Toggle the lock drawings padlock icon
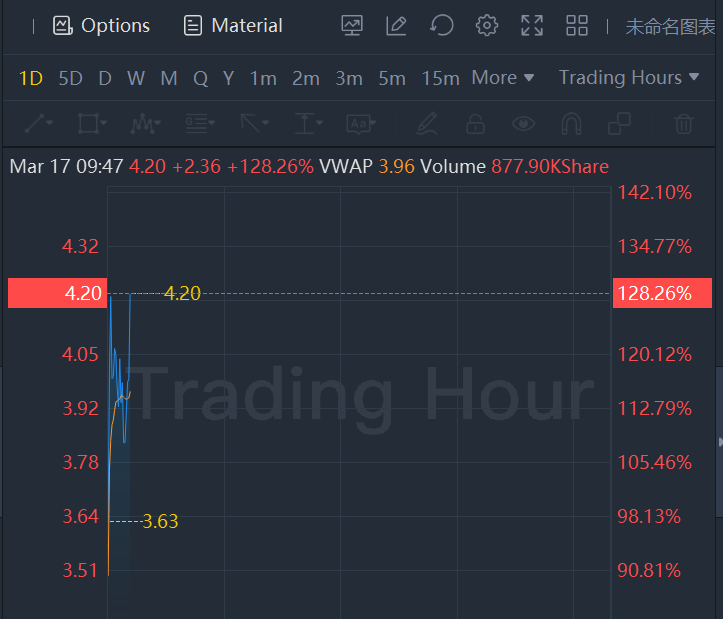 [x=476, y=124]
